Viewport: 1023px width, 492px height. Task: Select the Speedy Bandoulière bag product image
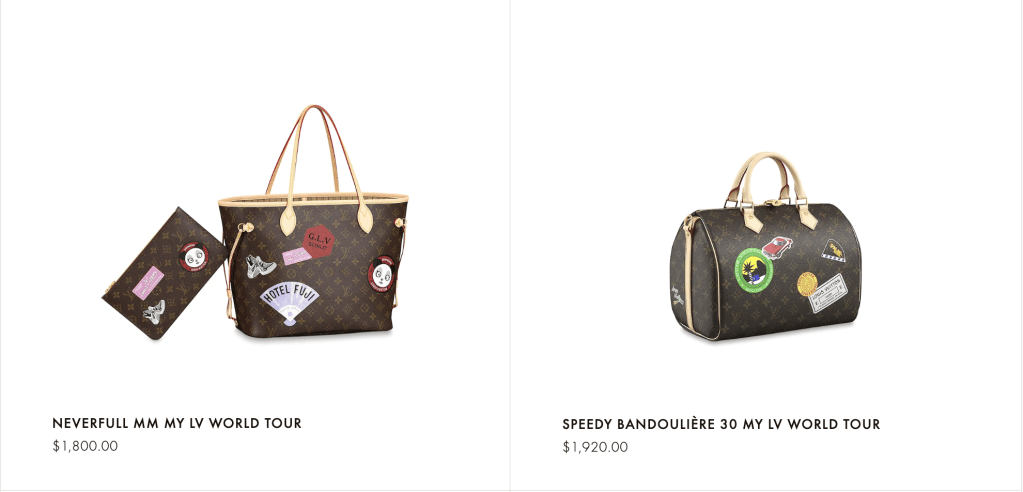[765, 247]
